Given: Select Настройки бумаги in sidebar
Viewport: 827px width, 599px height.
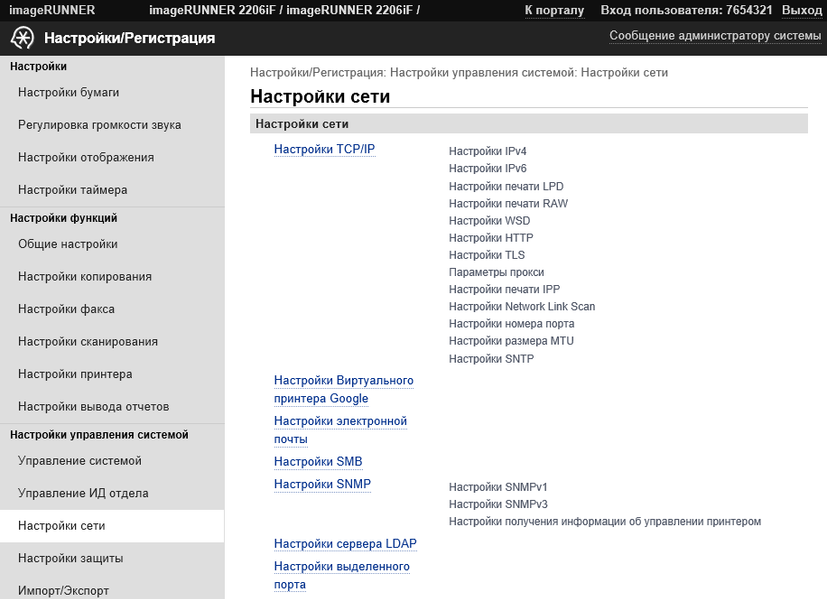Looking at the screenshot, I should pyautogui.click(x=69, y=92).
